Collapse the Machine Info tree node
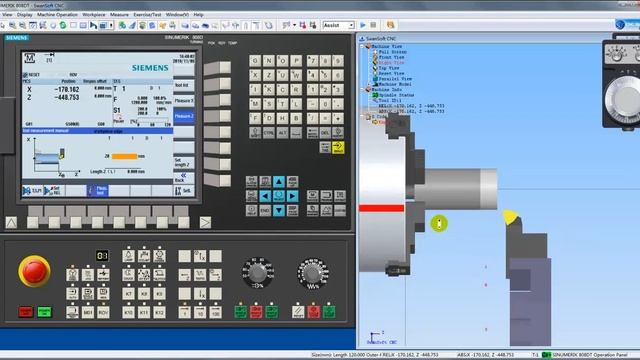640x360 pixels. 362,89
